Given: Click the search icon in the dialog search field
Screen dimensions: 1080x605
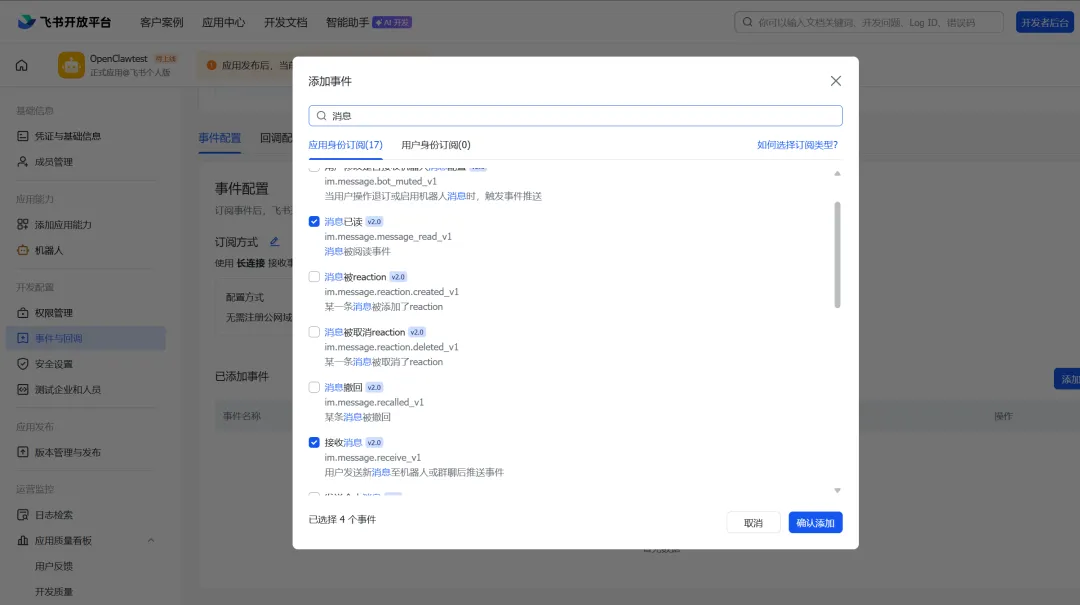Looking at the screenshot, I should tap(322, 116).
